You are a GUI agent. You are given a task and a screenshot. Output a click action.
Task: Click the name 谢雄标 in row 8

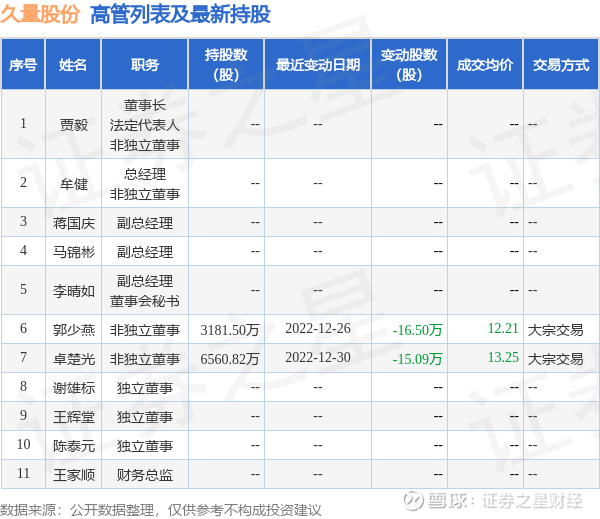click(73, 388)
